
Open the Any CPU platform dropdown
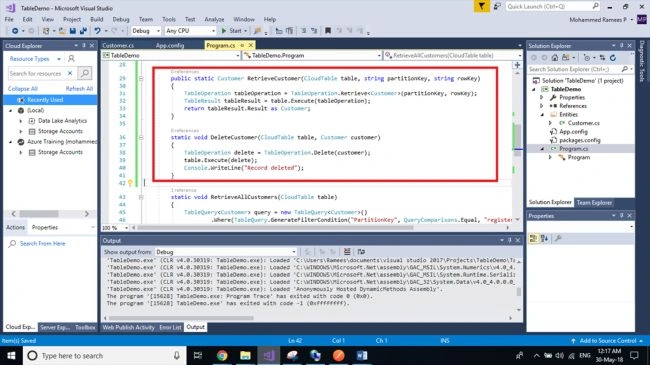pyautogui.click(x=190, y=31)
